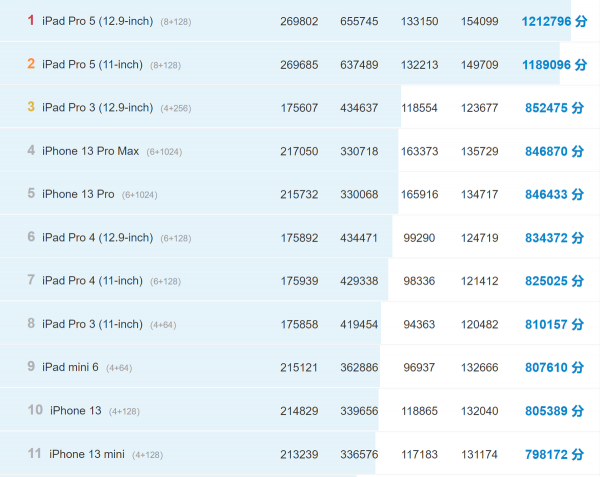Click total score 852475 分
This screenshot has width=600, height=477.
pos(554,108)
